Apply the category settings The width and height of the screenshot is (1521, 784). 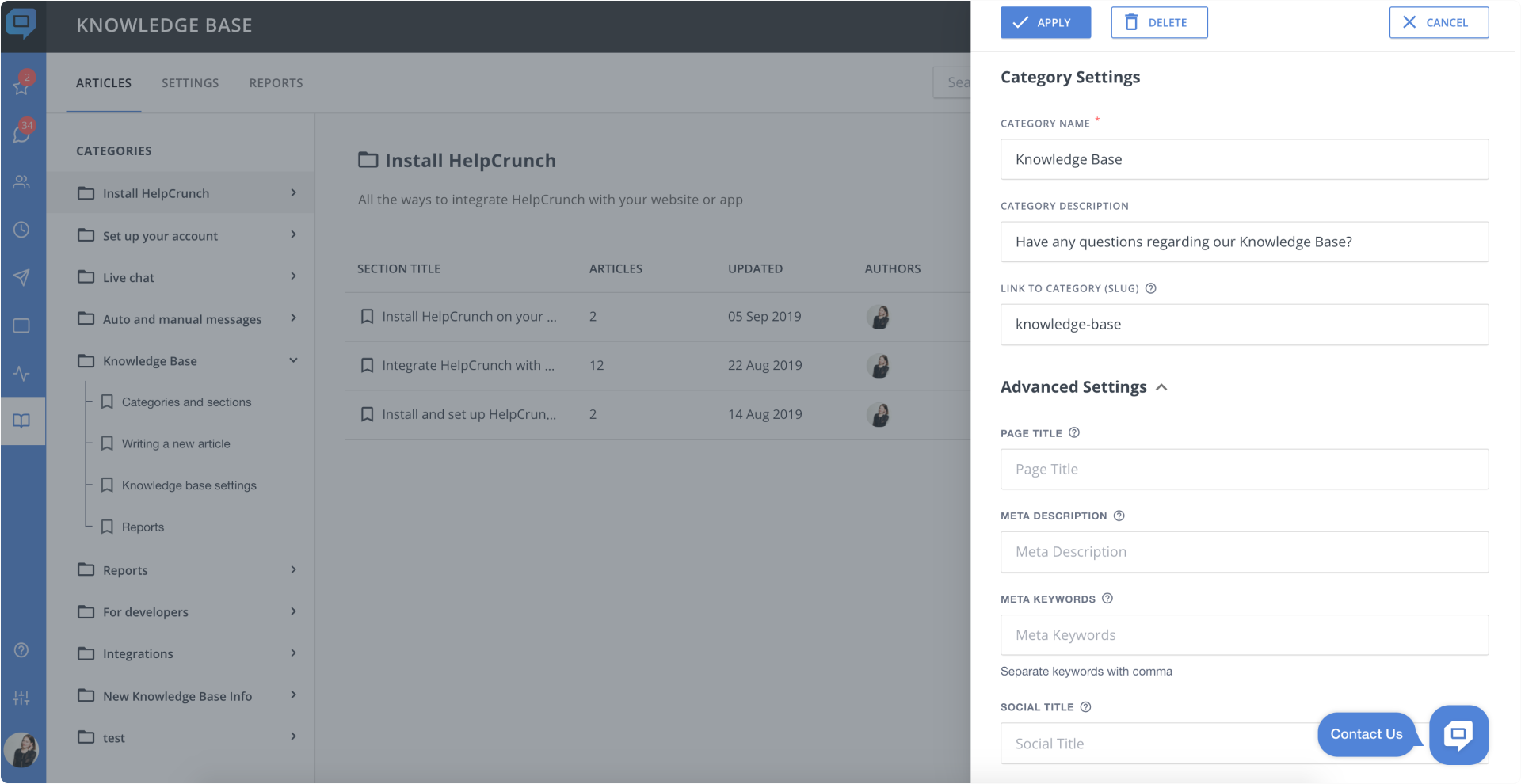pos(1046,22)
